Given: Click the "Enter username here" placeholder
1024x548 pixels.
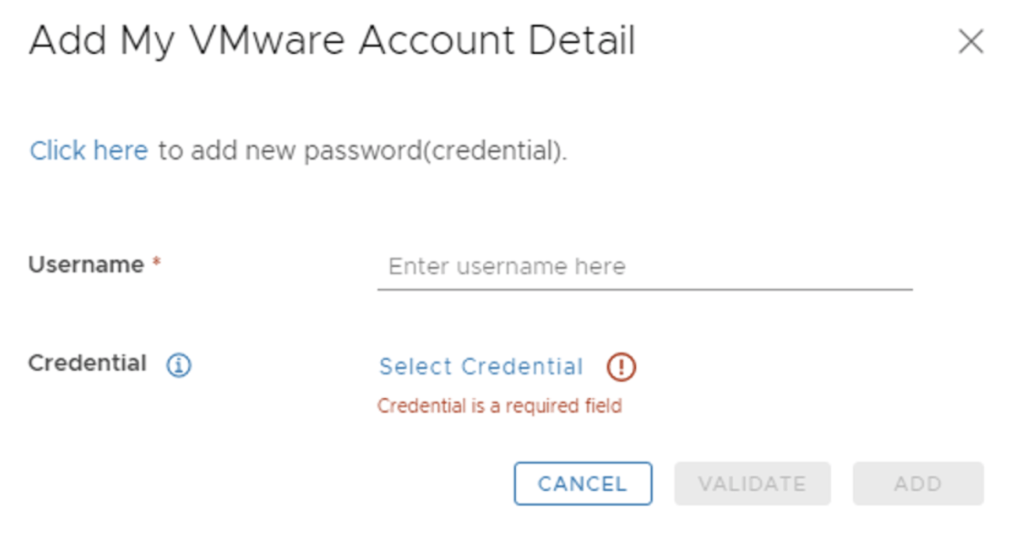Looking at the screenshot, I should coord(506,267).
